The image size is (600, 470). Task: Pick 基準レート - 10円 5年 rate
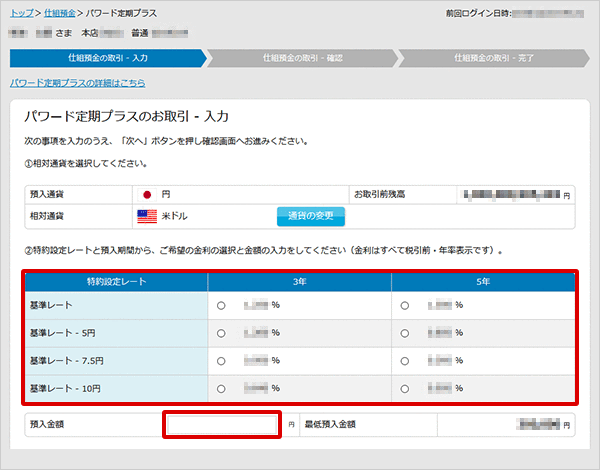(x=405, y=388)
